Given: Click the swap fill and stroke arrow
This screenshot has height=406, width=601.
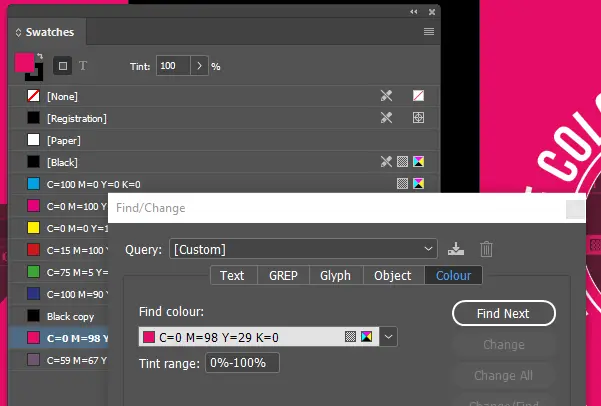Looking at the screenshot, I should pyautogui.click(x=39, y=56).
